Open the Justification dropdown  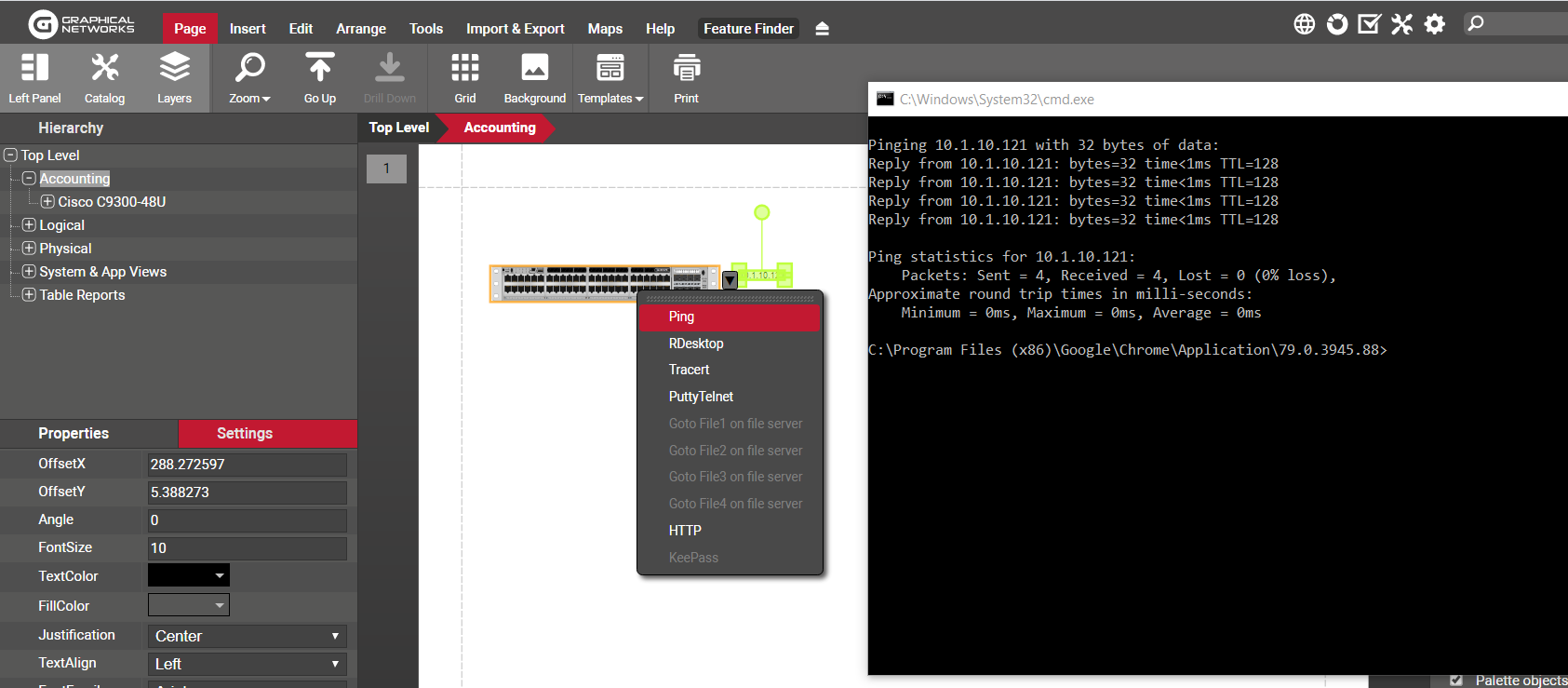247,636
